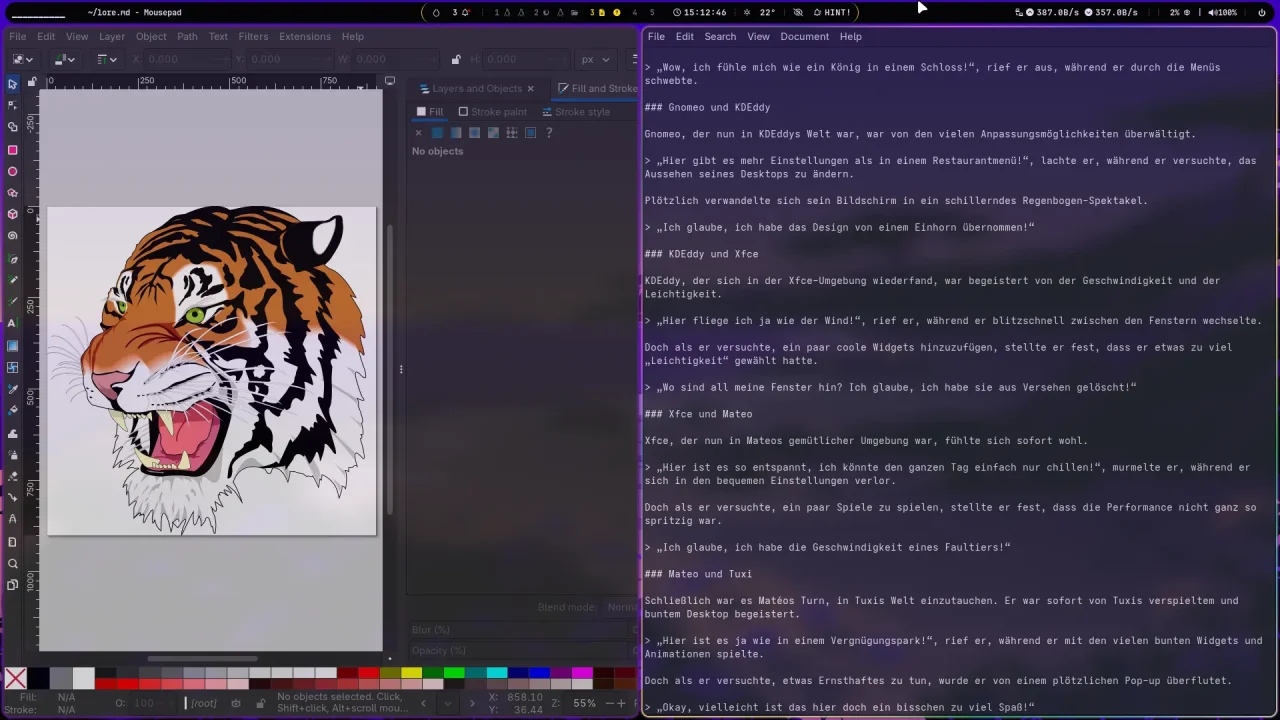Close the Layers and Objects tab
1280x720 pixels.
click(x=530, y=89)
